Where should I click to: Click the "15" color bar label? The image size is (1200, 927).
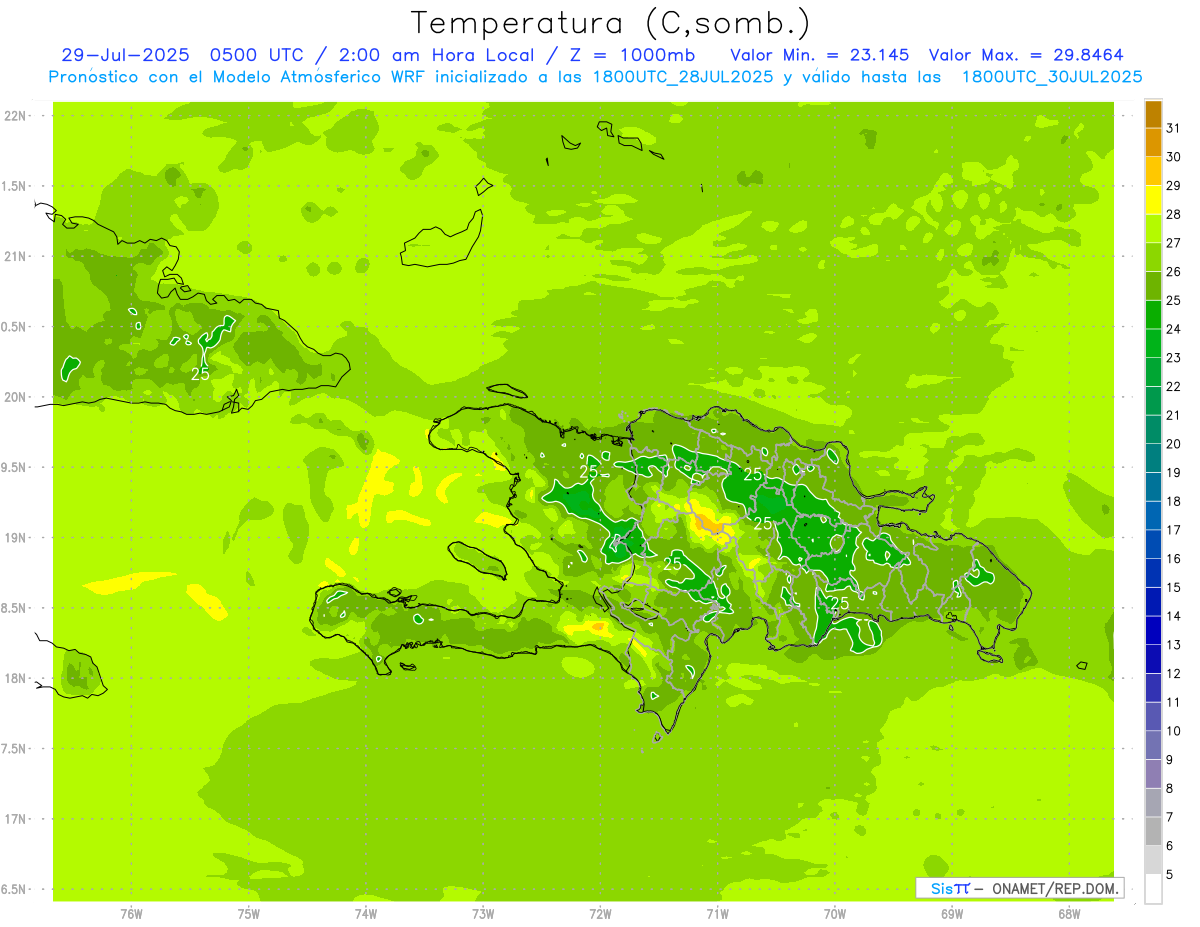point(1173,587)
